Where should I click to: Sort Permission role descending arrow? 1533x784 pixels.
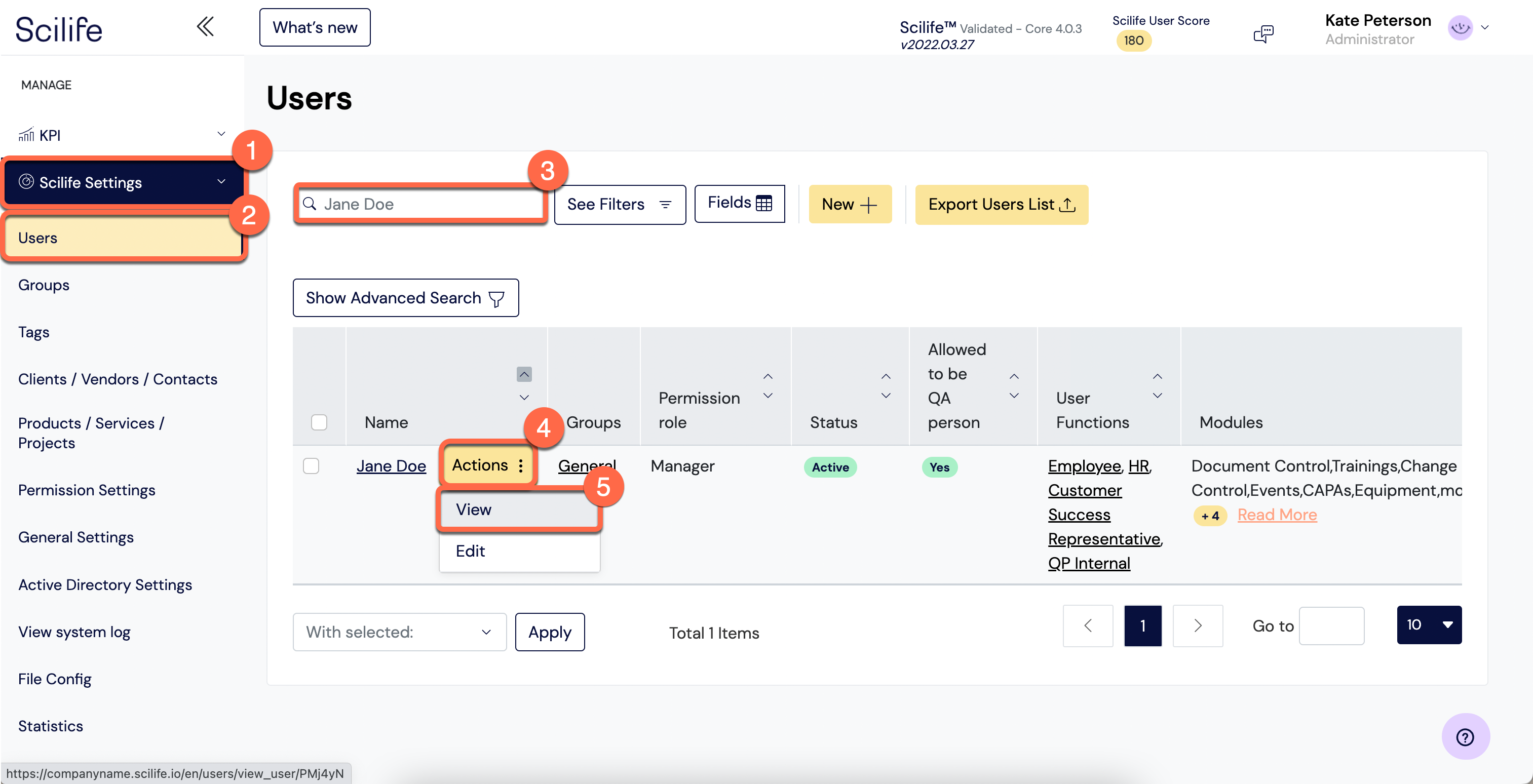pyautogui.click(x=768, y=396)
